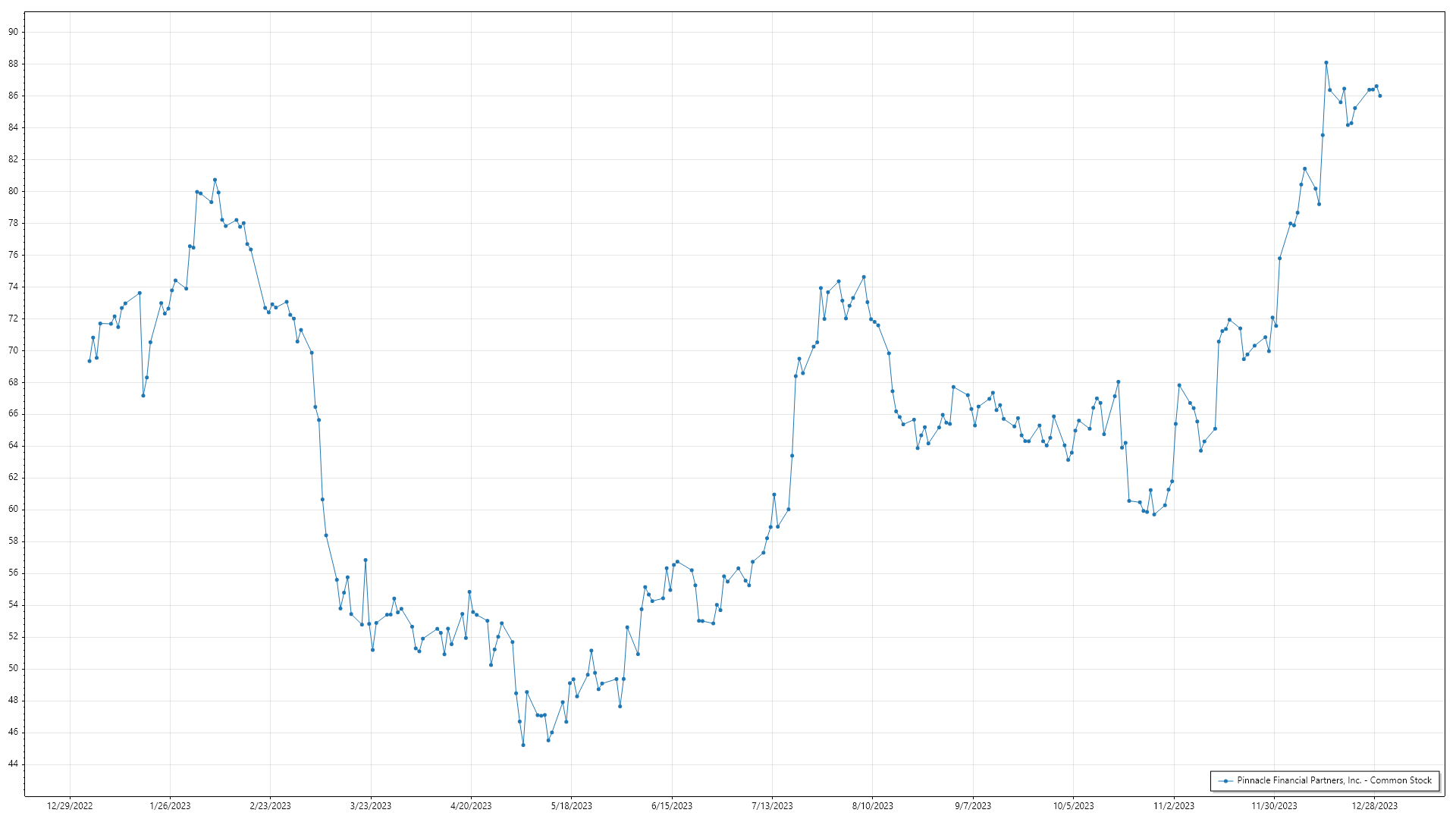The width and height of the screenshot is (1456, 819).
Task: Click the lowest data point near 45
Action: 523,745
